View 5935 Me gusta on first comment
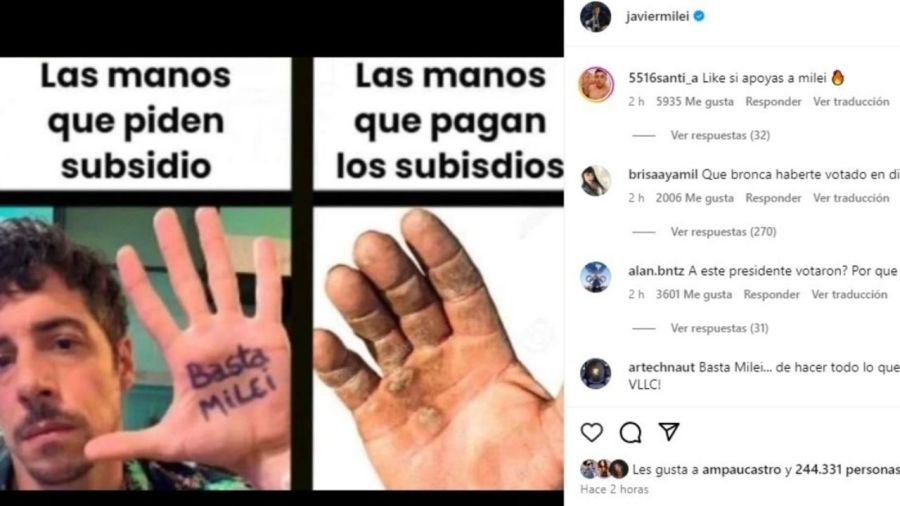900x506 pixels. [x=695, y=102]
